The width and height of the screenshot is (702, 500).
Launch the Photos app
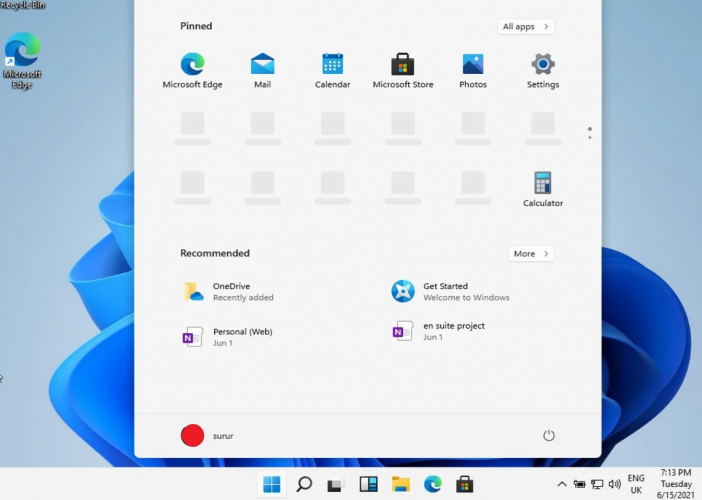point(473,71)
